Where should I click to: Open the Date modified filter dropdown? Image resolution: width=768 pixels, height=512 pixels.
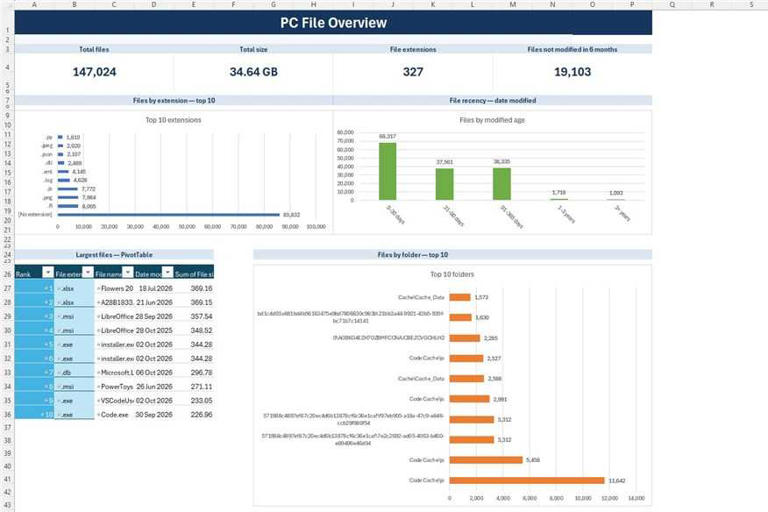tap(168, 272)
